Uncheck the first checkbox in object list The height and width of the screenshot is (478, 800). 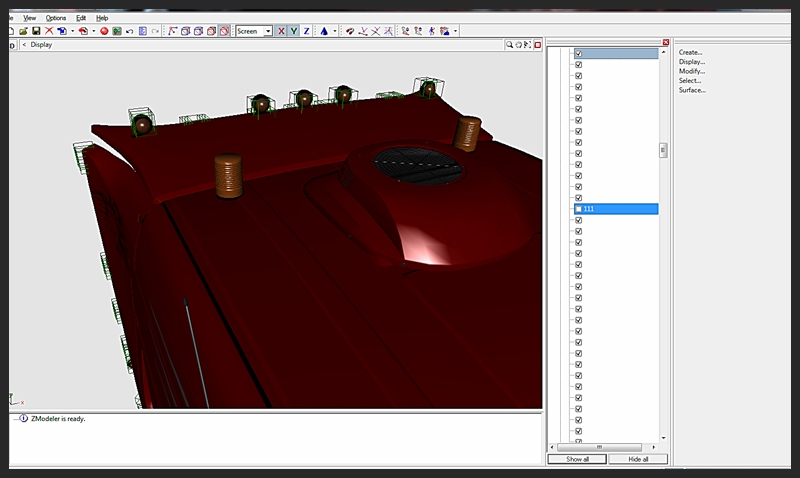point(579,53)
